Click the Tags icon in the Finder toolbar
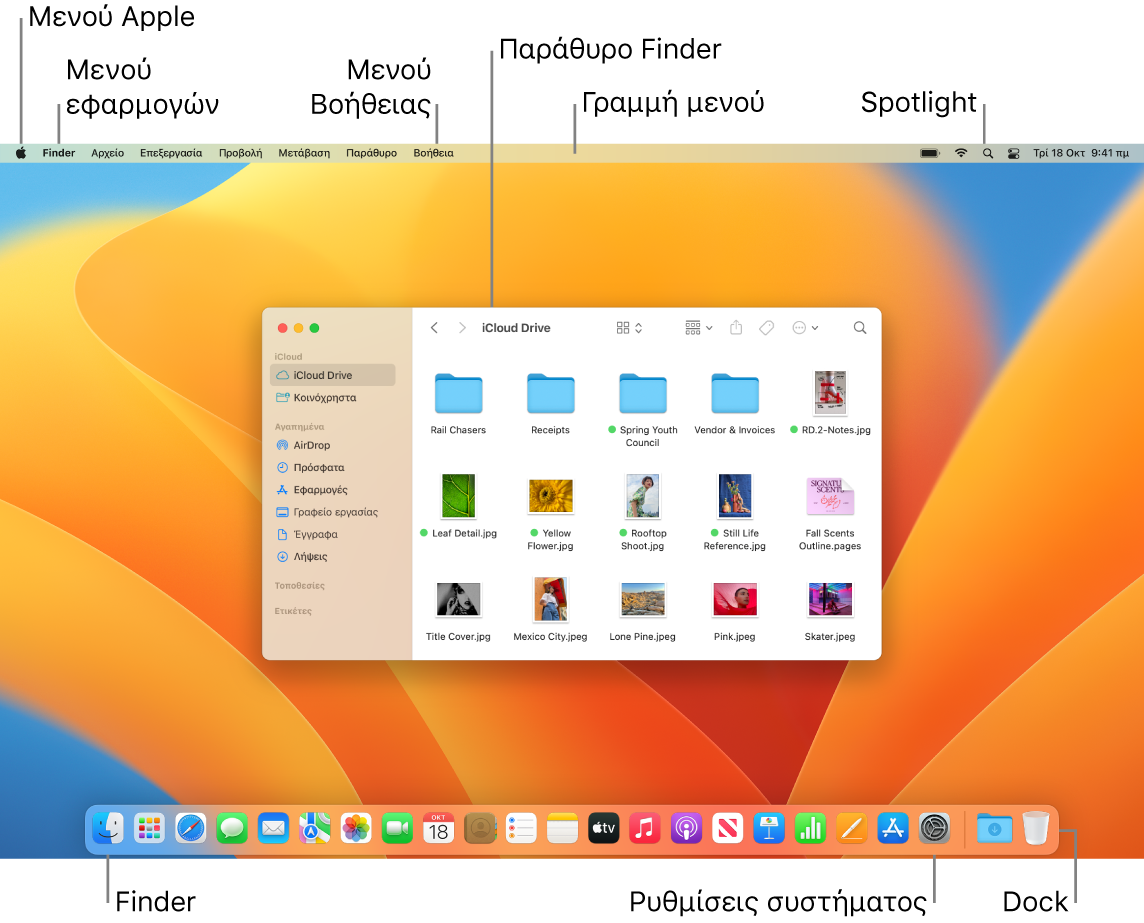This screenshot has height=923, width=1144. click(766, 327)
